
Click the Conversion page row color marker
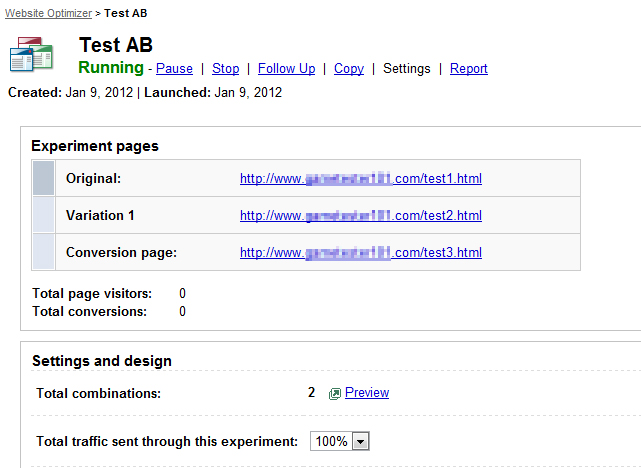(44, 252)
